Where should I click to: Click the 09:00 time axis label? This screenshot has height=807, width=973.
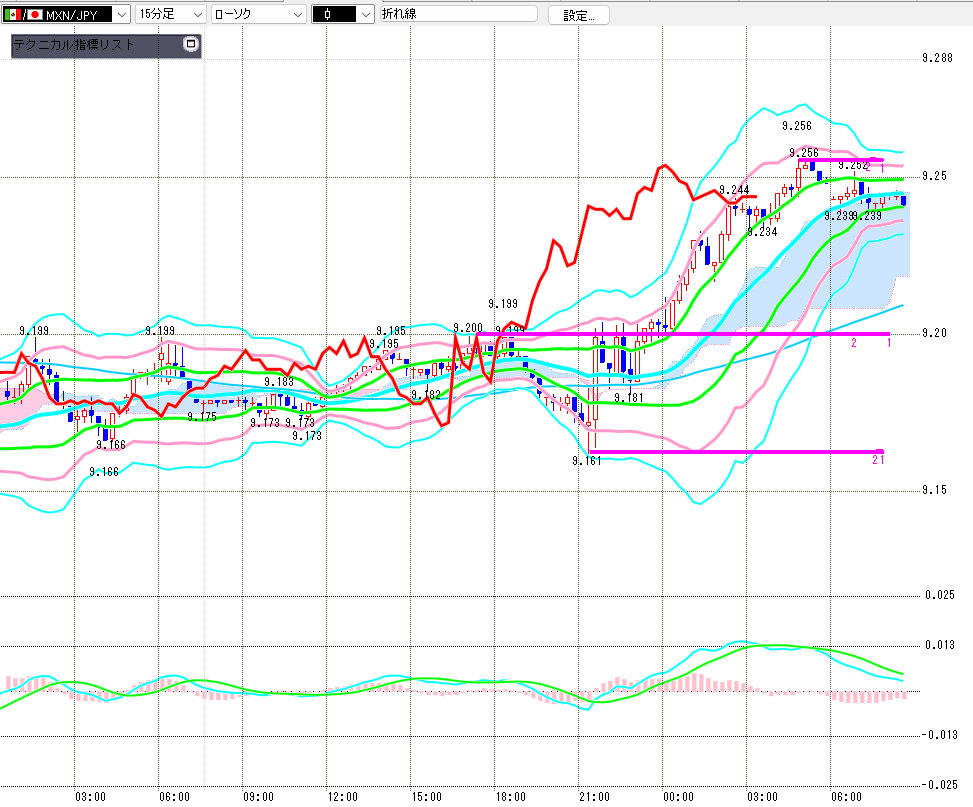click(x=258, y=796)
